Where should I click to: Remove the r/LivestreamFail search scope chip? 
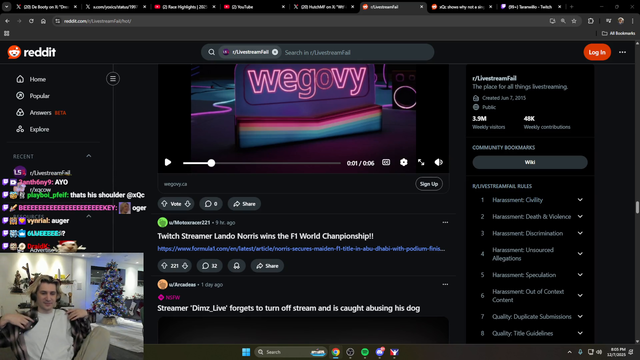275,52
